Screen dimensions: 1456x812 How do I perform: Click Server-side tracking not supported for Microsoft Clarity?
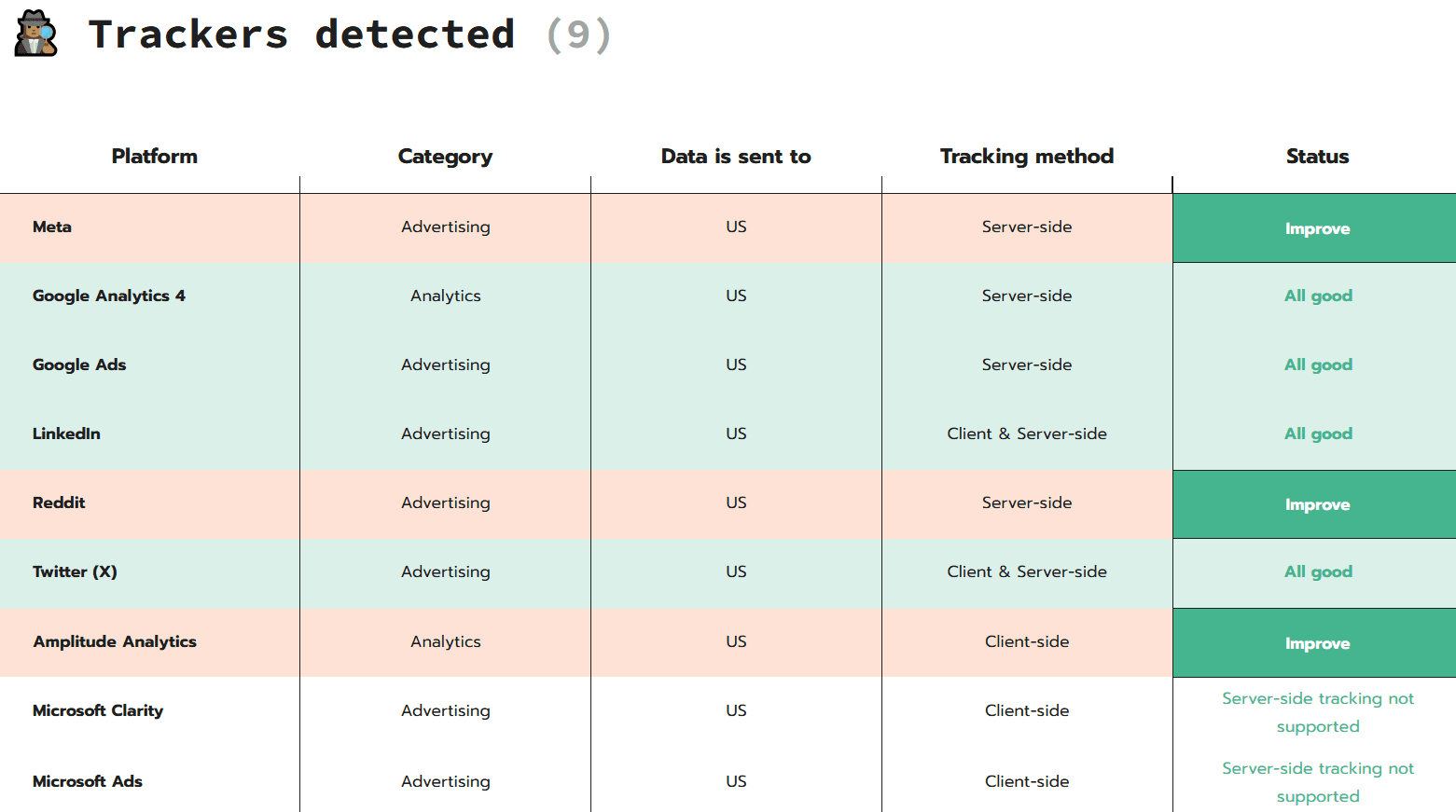(1317, 712)
